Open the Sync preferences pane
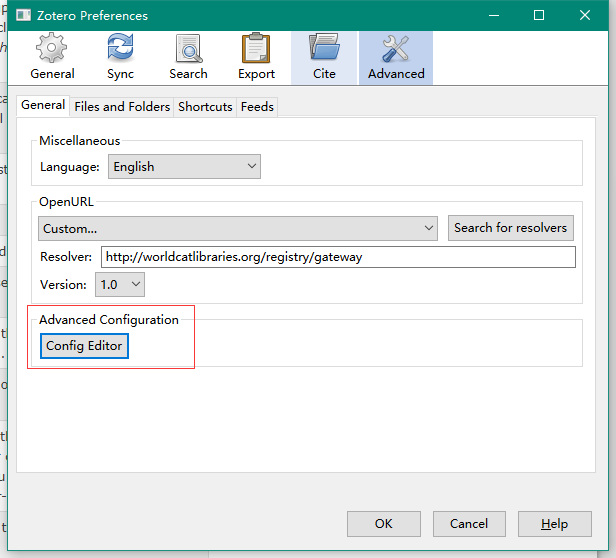The height and width of the screenshot is (558, 616). pyautogui.click(x=120, y=57)
